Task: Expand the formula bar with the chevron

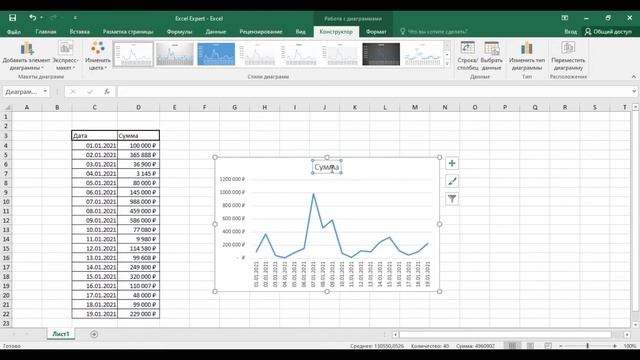Action: [634, 91]
